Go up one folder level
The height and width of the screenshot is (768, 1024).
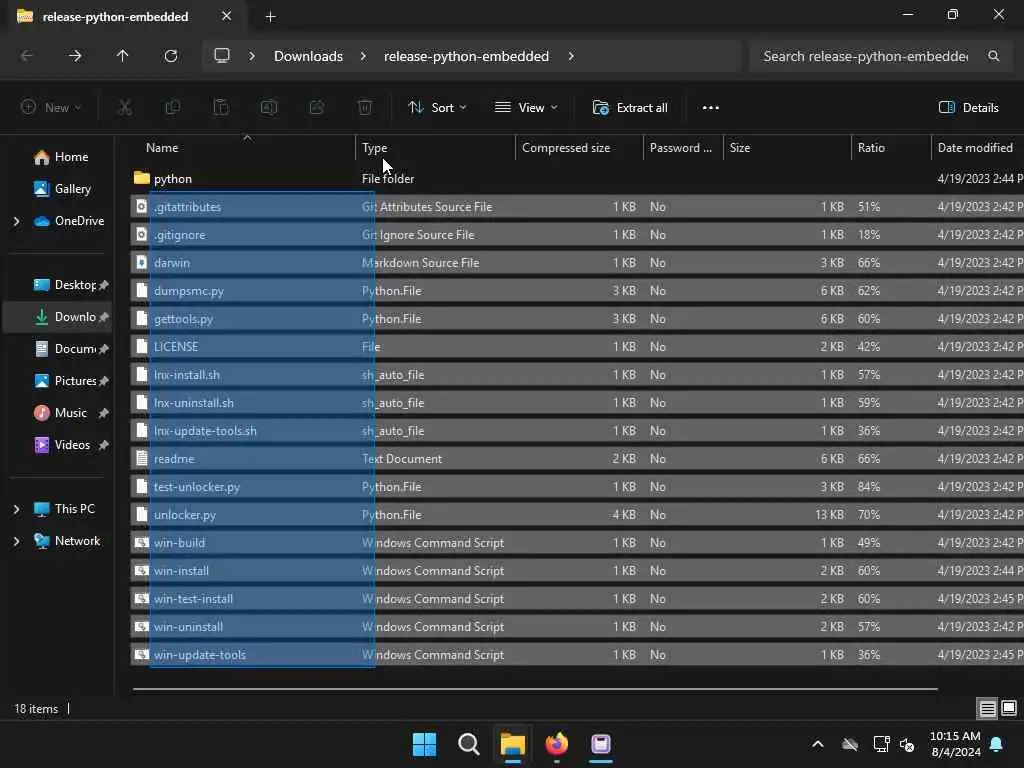coord(122,56)
